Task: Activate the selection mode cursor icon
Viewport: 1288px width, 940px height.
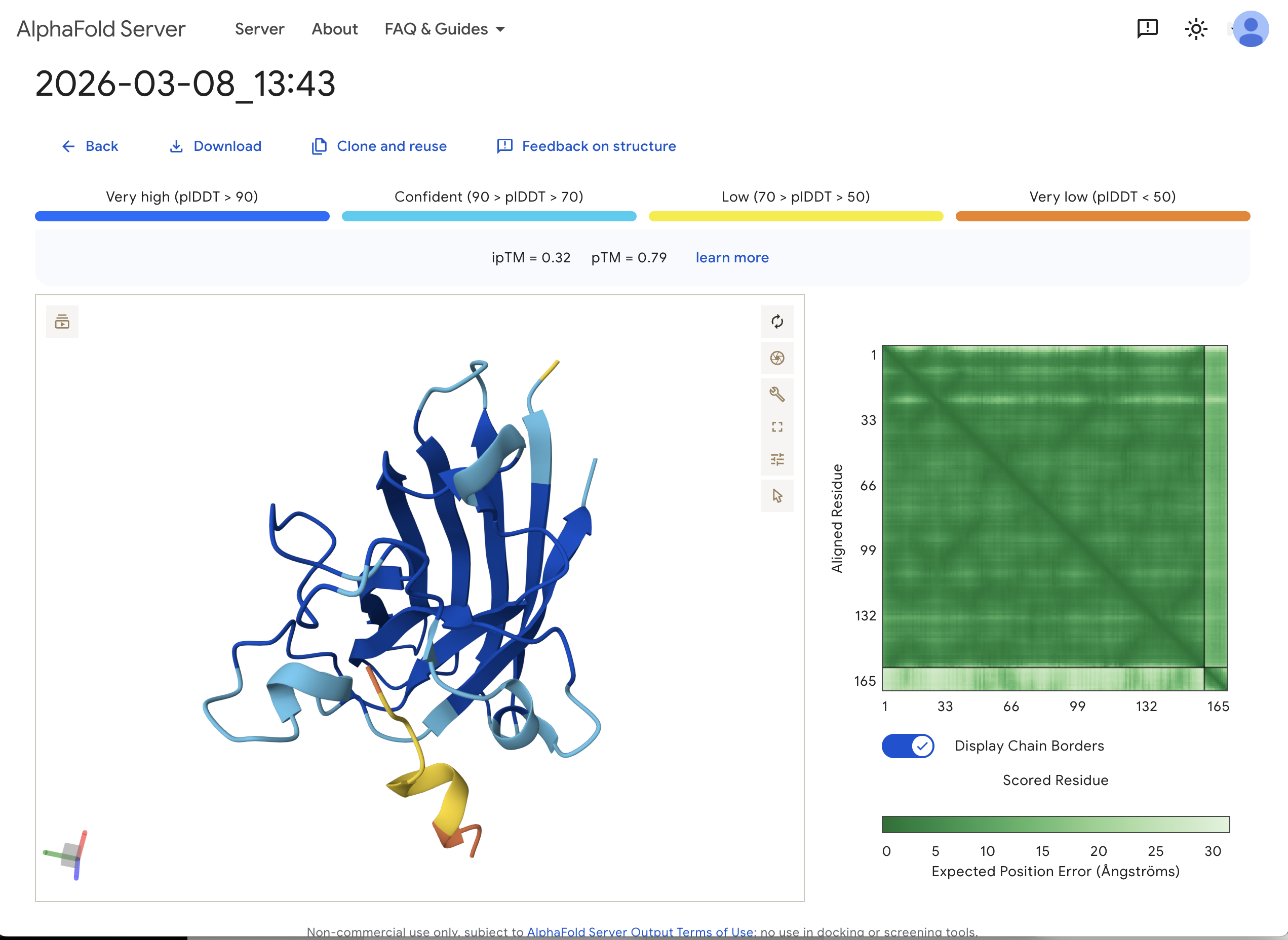Action: tap(777, 496)
